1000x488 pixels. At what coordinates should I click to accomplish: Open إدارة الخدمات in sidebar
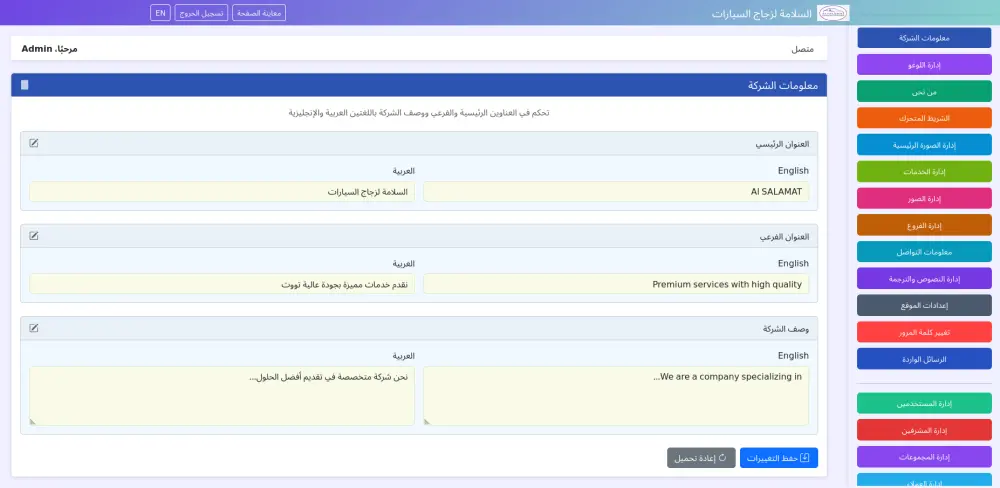[x=924, y=172]
